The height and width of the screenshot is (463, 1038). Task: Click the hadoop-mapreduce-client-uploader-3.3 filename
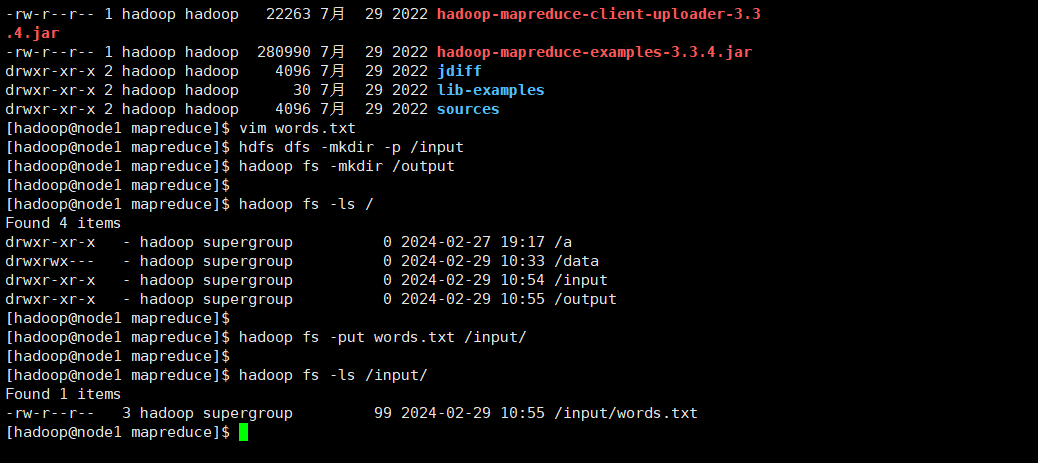coord(598,14)
